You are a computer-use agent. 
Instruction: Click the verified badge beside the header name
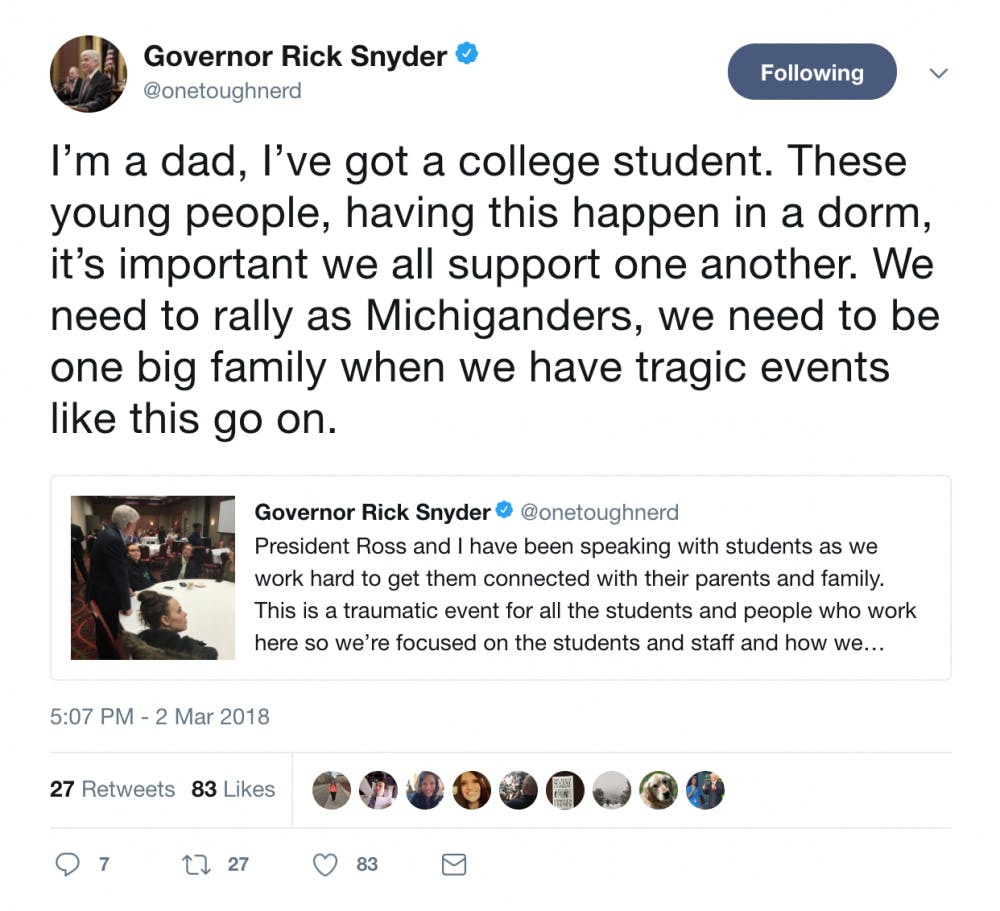coord(467,55)
